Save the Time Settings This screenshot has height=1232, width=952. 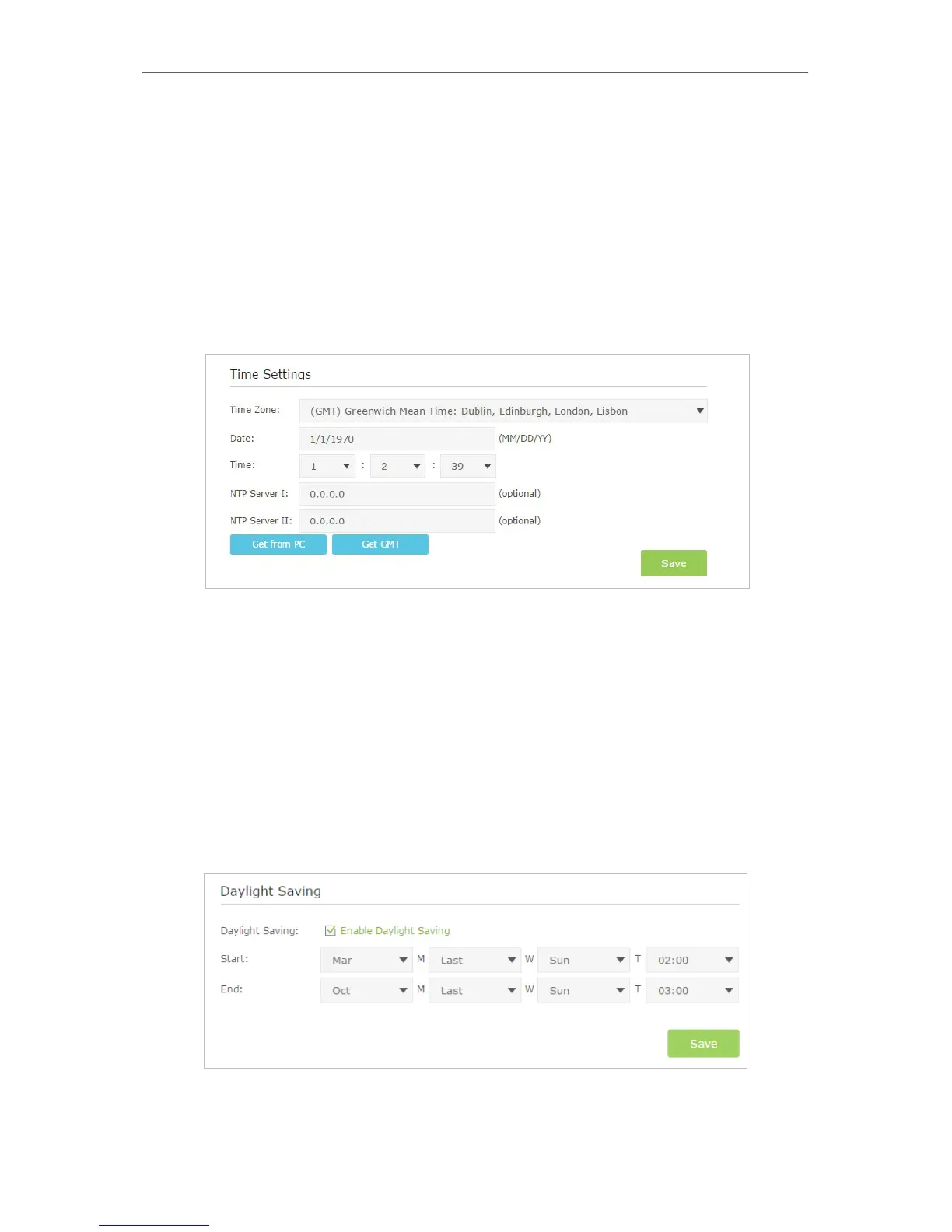674,563
